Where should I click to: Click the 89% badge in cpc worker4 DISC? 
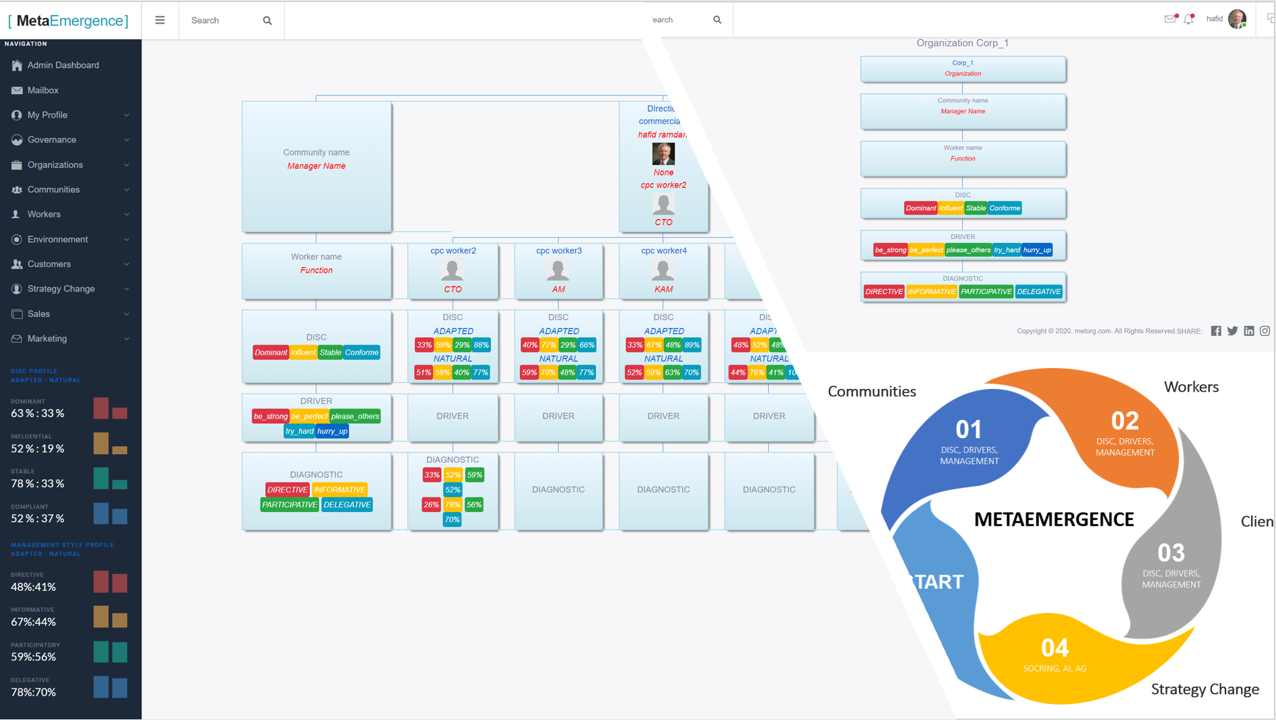(x=692, y=345)
